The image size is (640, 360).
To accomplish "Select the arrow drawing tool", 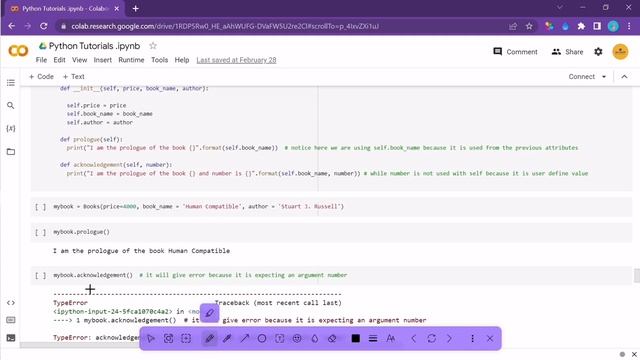I will [244, 338].
